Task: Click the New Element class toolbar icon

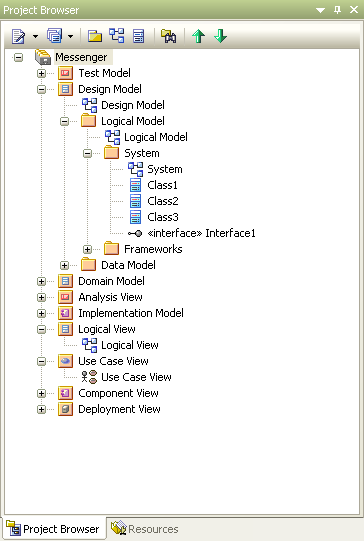Action: [x=138, y=36]
